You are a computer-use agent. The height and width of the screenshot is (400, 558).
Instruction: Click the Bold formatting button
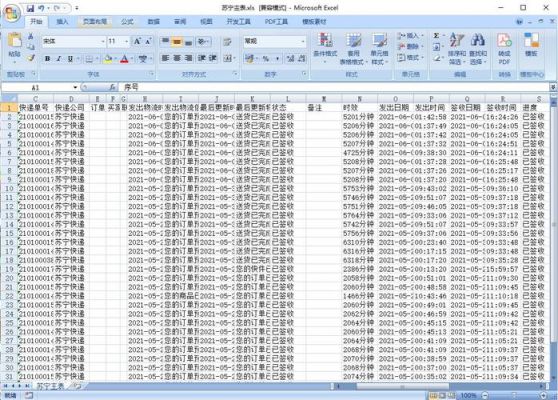click(47, 59)
